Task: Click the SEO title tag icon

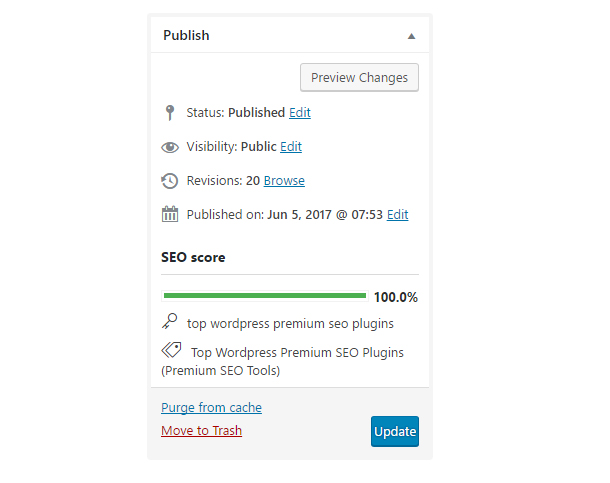Action: [x=171, y=351]
